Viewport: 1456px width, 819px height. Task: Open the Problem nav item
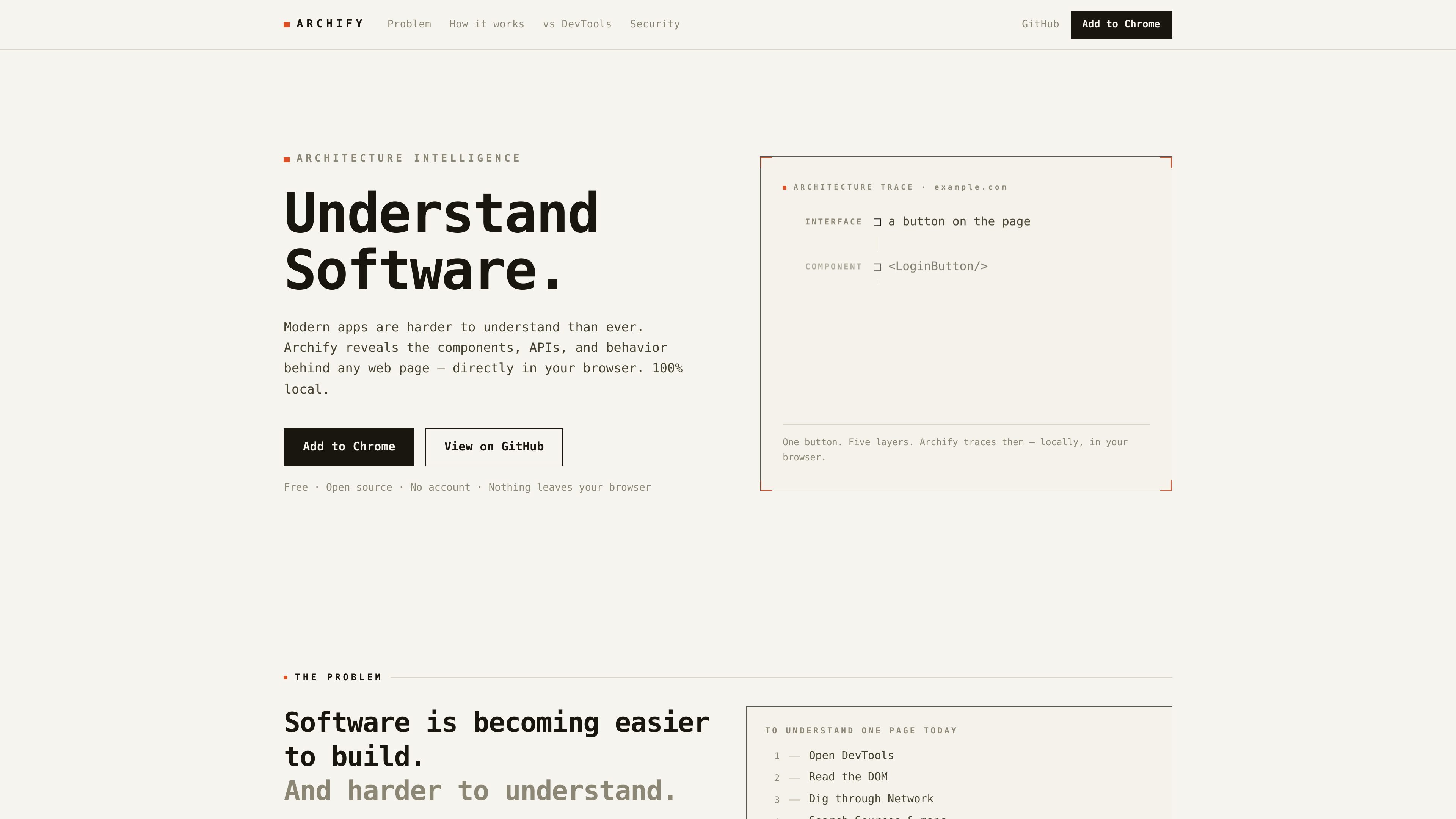pos(409,24)
